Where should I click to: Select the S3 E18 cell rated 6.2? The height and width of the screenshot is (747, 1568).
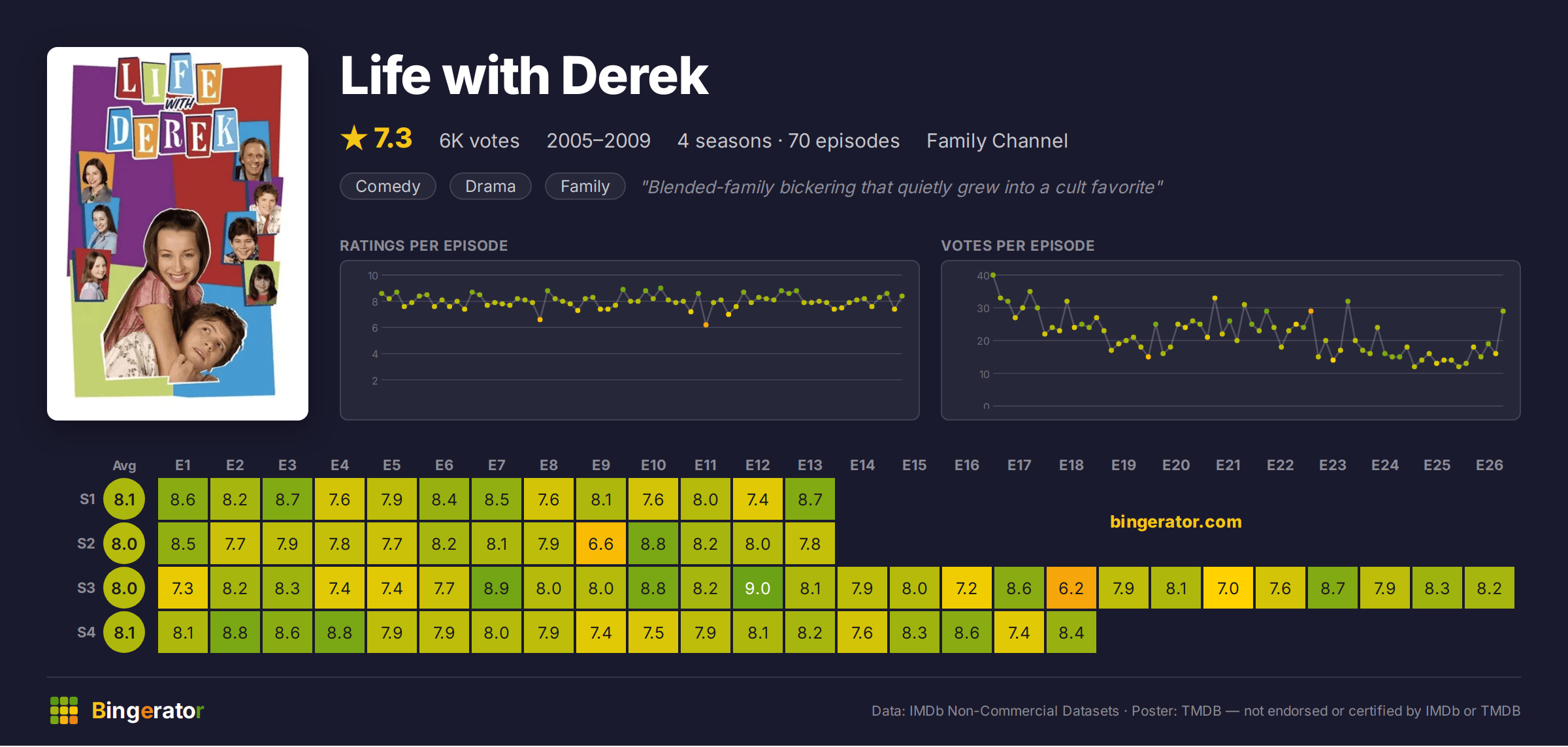(x=1071, y=588)
